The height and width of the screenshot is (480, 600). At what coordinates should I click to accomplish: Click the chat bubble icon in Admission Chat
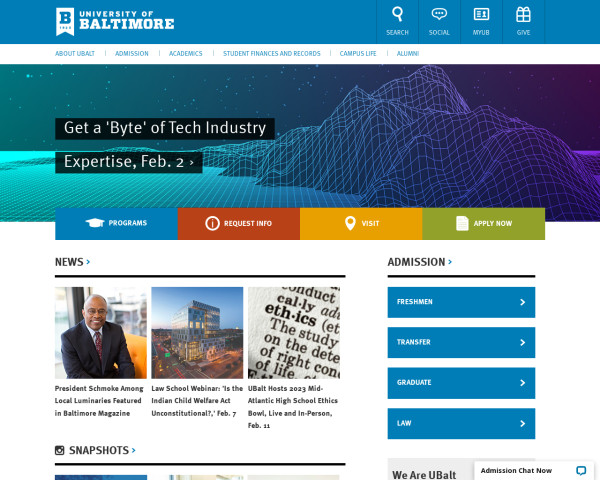pos(581,470)
